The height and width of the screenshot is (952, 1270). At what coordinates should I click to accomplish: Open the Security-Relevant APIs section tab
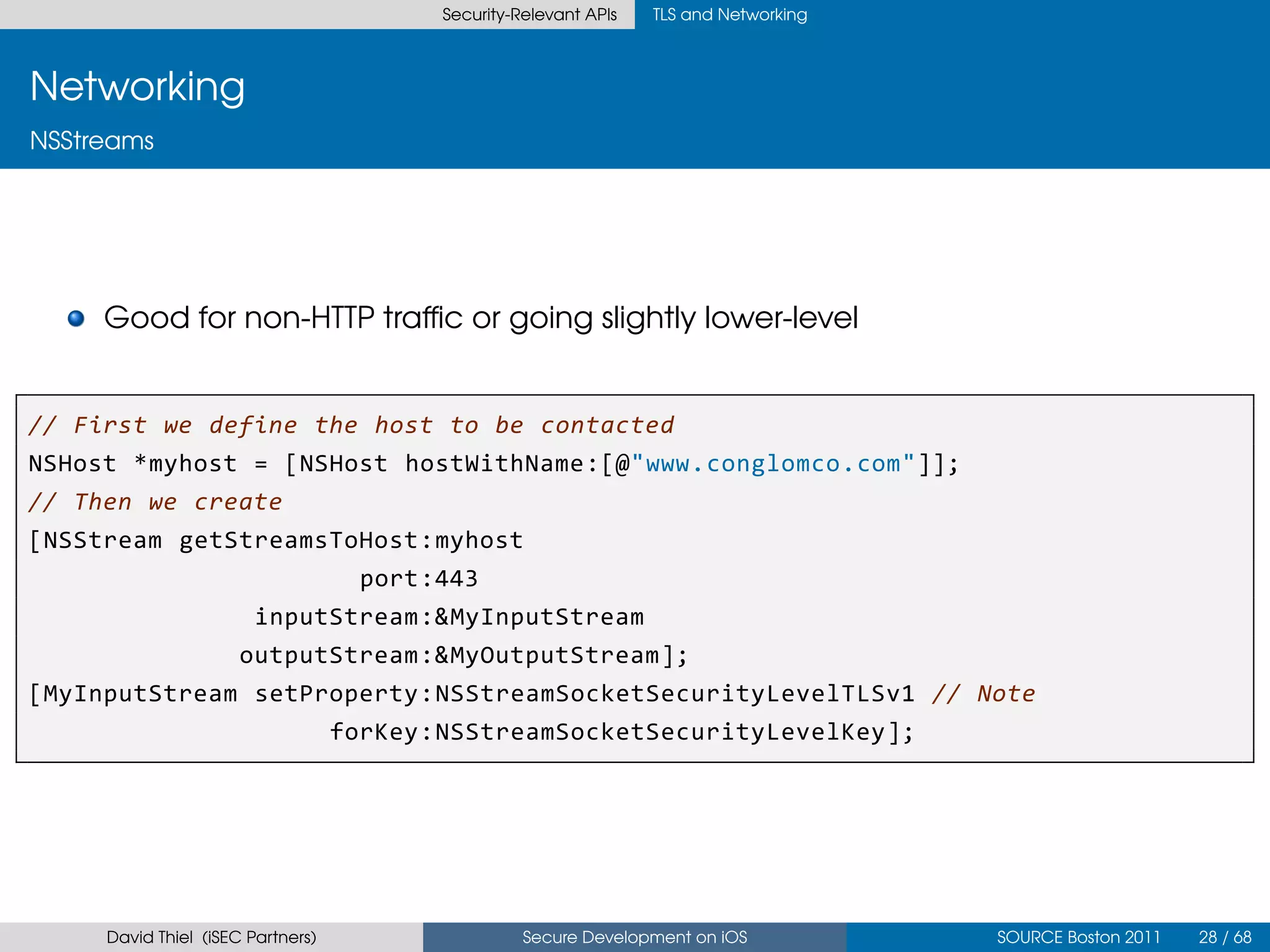529,14
